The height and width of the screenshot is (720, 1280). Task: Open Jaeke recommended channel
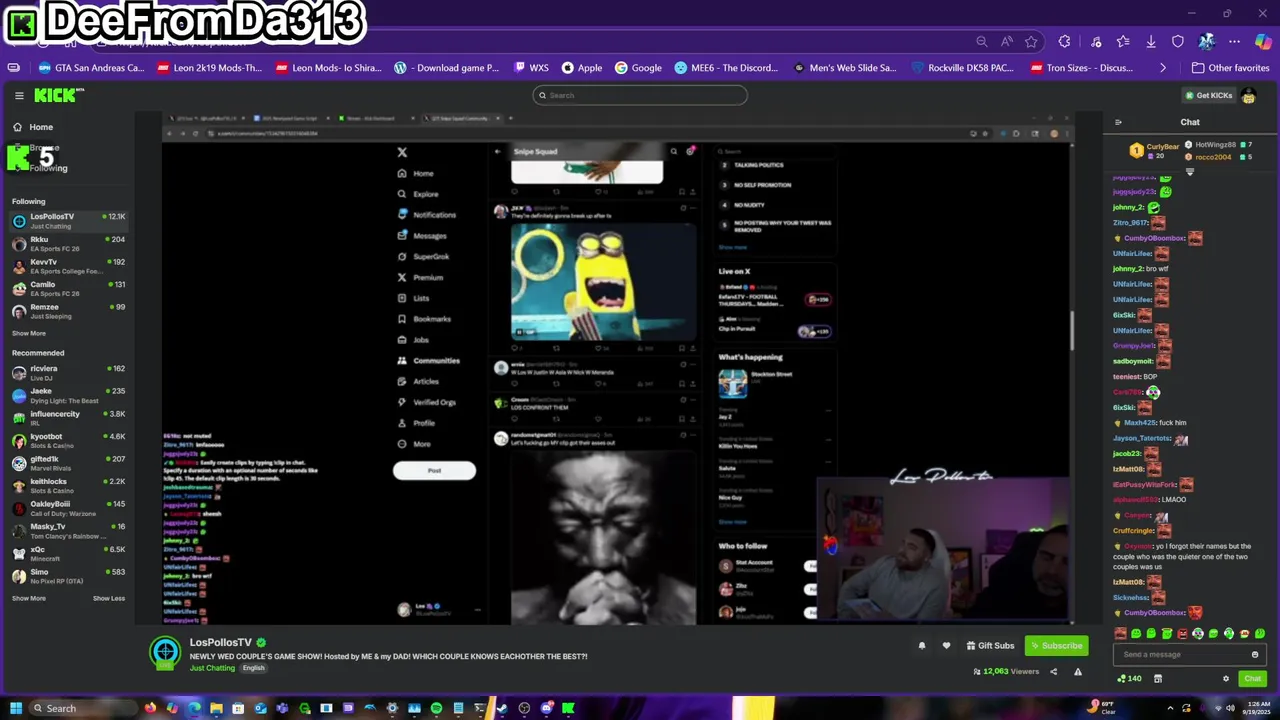[68, 395]
